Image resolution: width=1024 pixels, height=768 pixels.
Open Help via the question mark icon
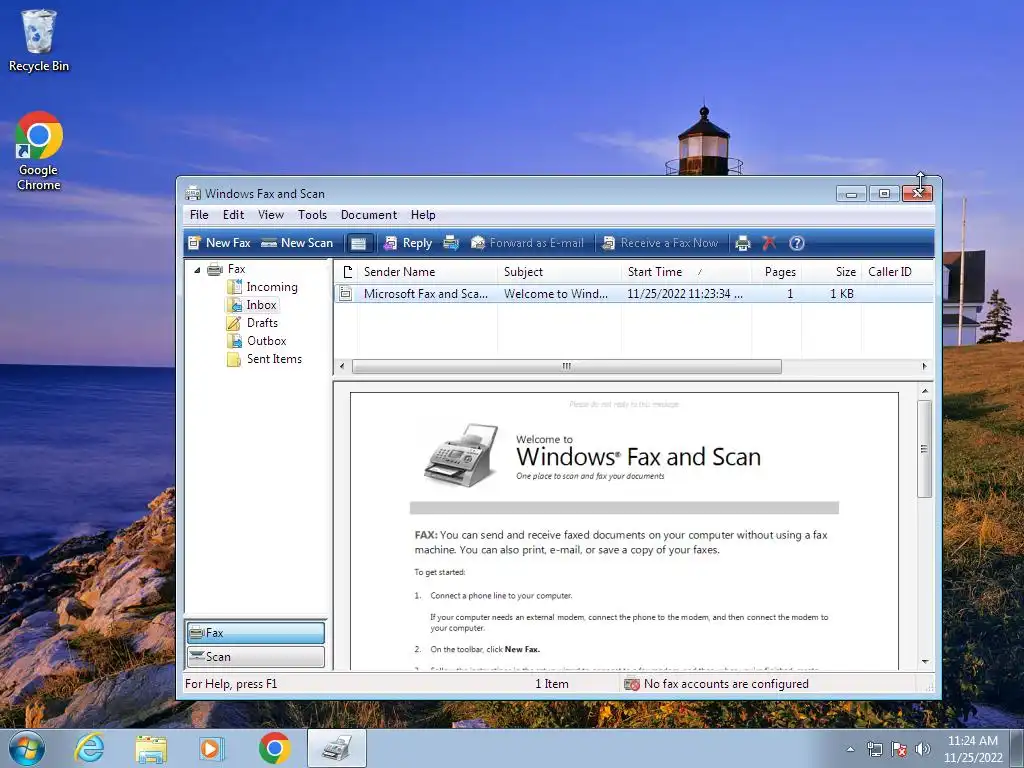tap(797, 244)
